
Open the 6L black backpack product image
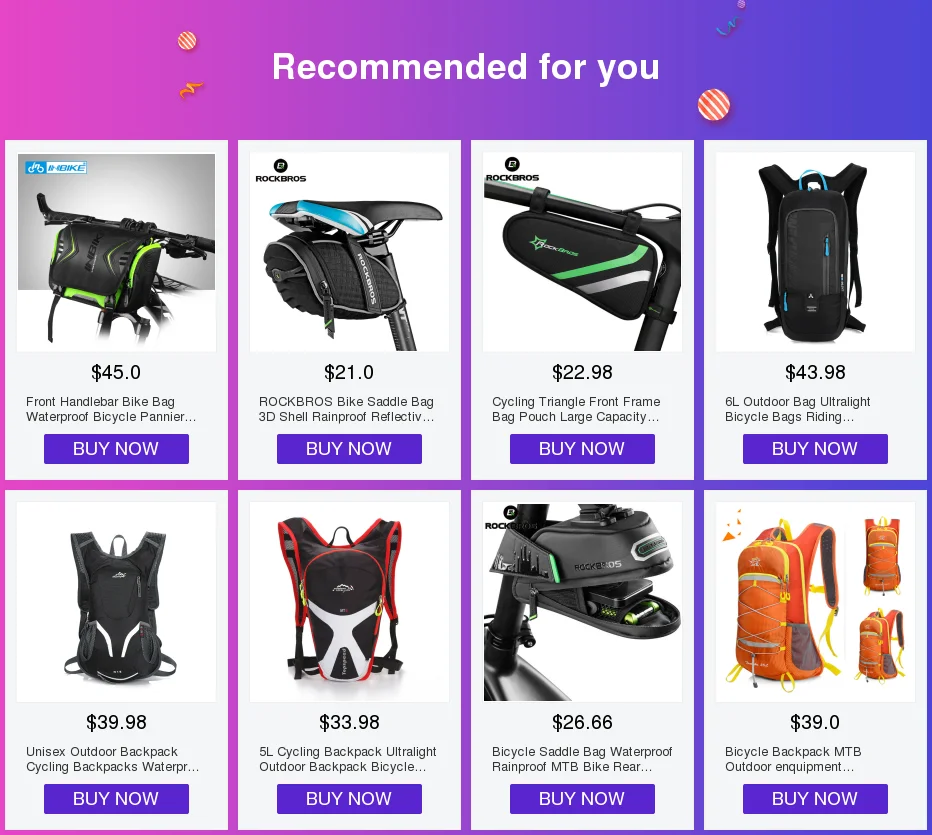(x=816, y=252)
